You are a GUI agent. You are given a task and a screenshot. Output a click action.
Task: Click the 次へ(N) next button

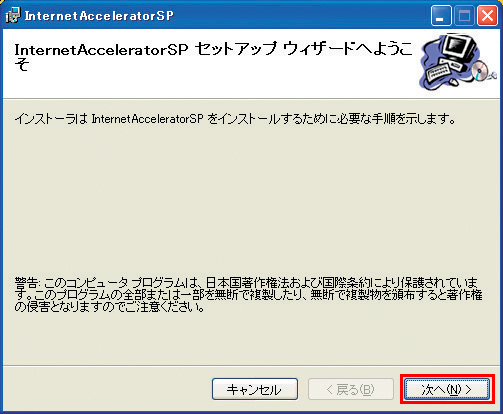pyautogui.click(x=447, y=389)
